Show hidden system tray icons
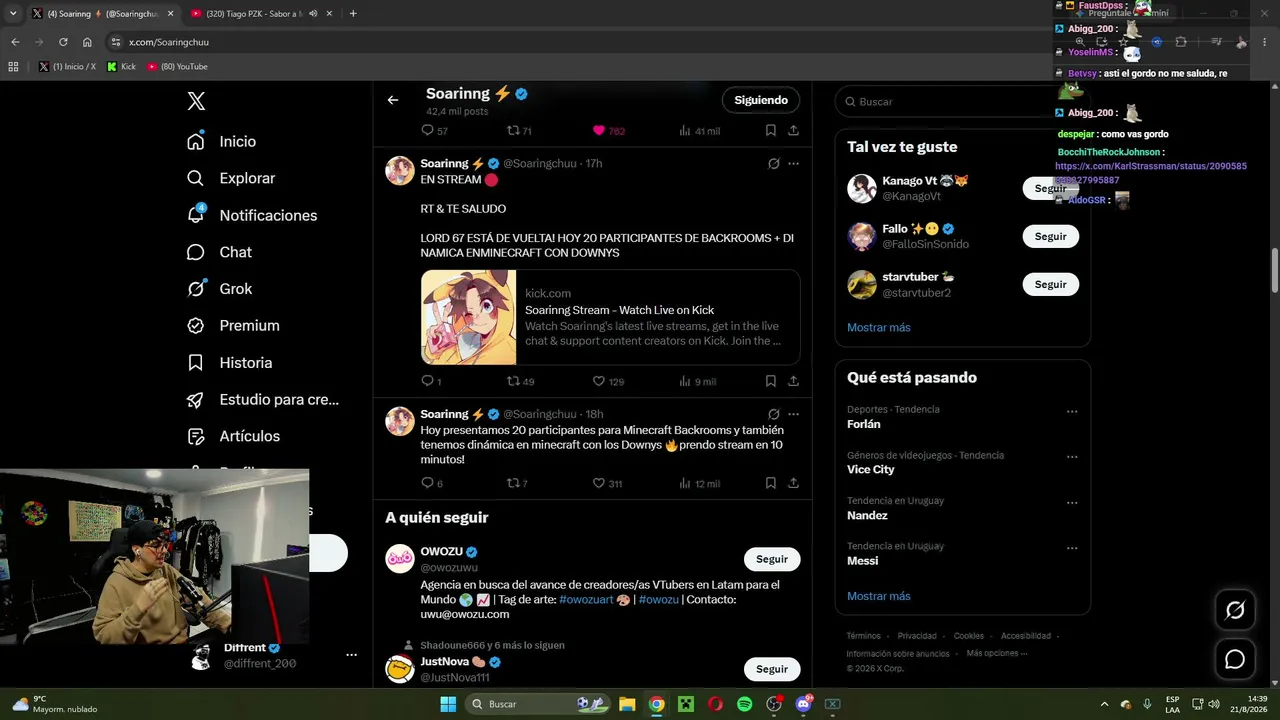 click(1104, 704)
